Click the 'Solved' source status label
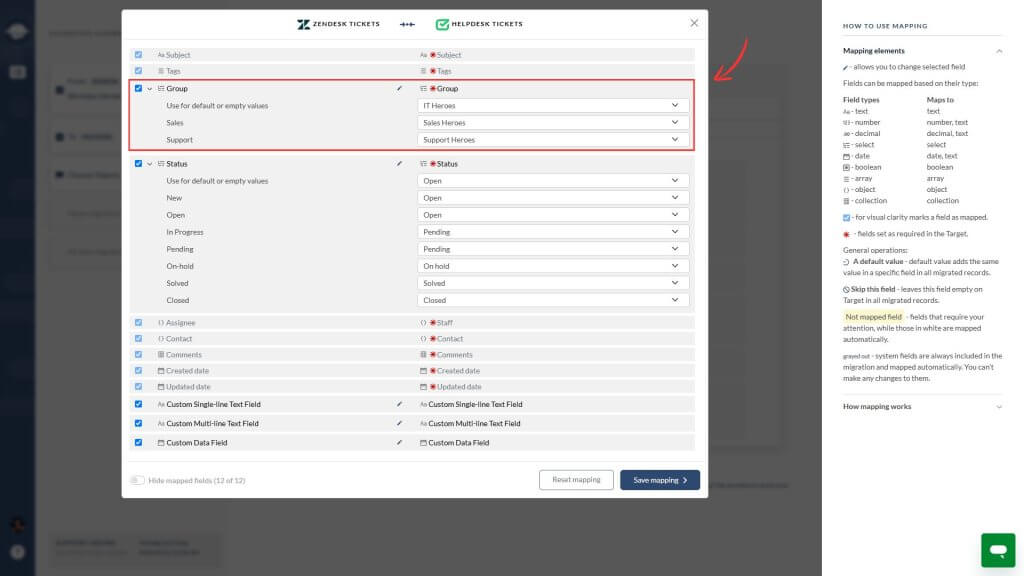Screen dimensions: 1024x576 pos(177,283)
